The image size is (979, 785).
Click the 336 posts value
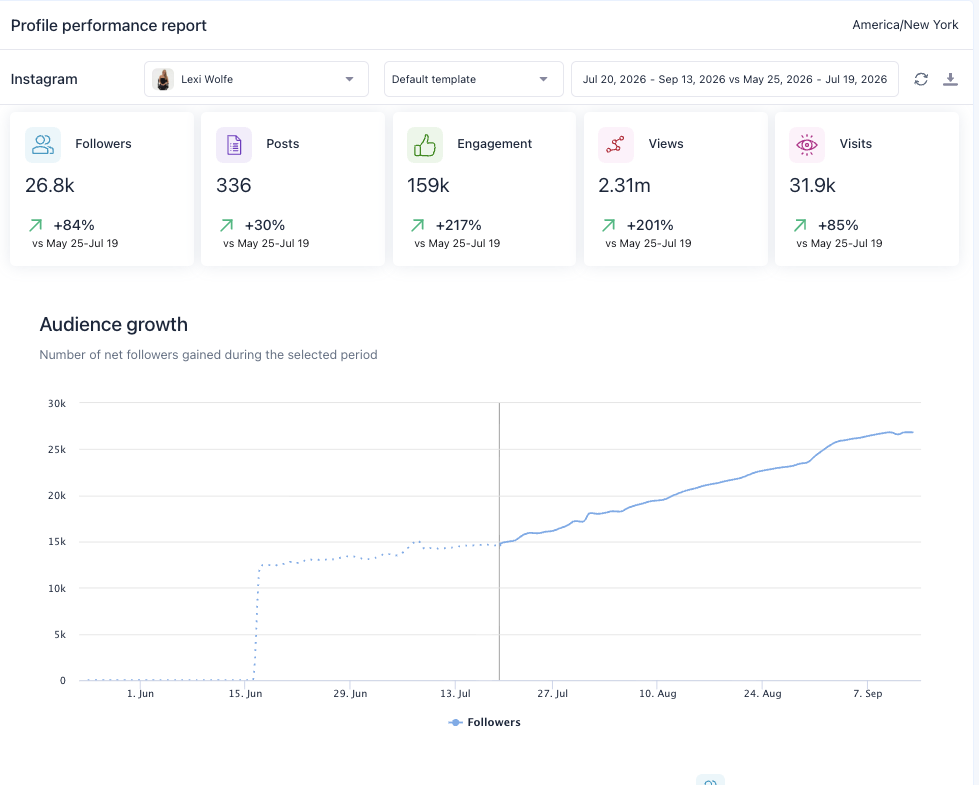click(234, 185)
